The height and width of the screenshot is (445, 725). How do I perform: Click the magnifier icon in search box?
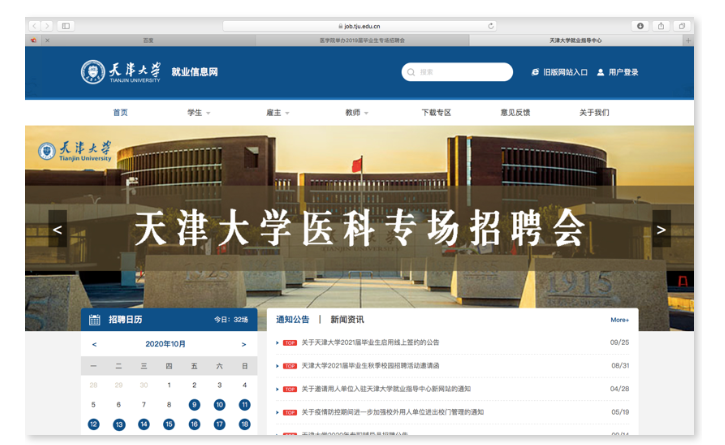coord(411,72)
